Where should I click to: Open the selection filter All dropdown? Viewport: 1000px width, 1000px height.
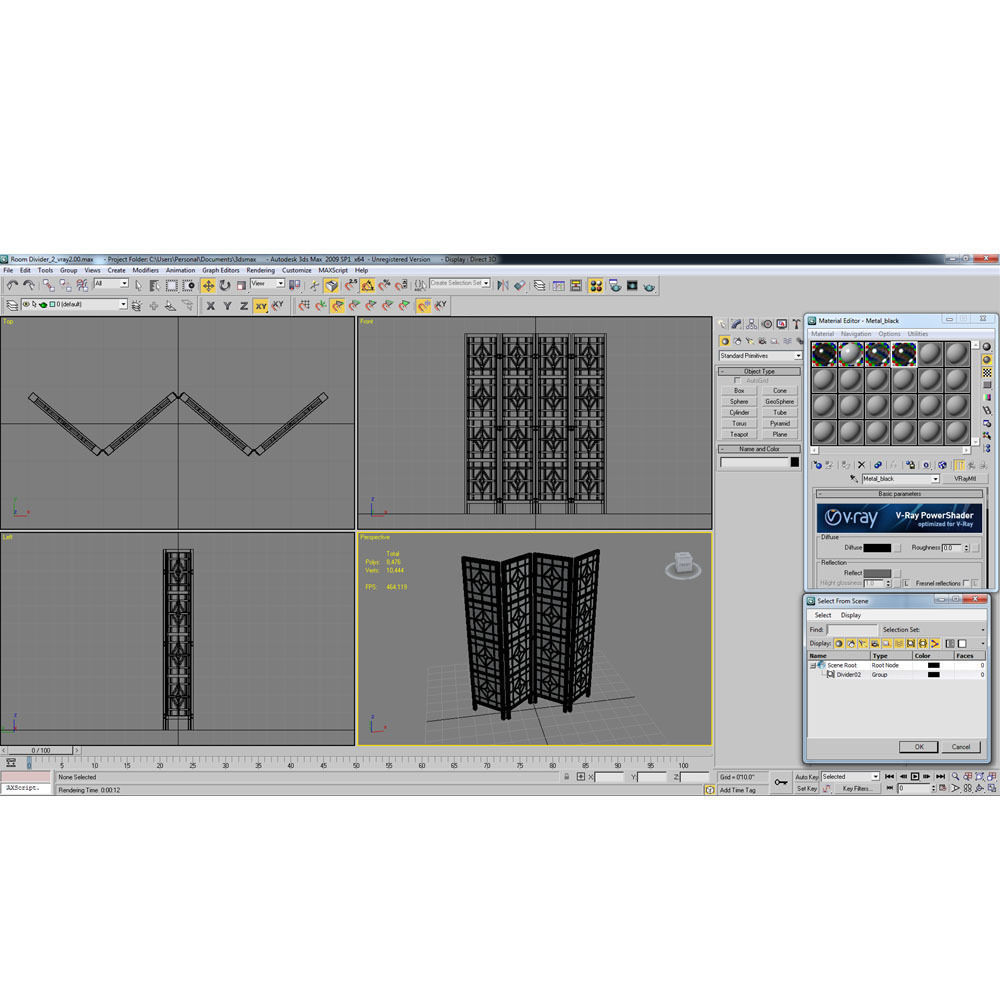coord(112,284)
